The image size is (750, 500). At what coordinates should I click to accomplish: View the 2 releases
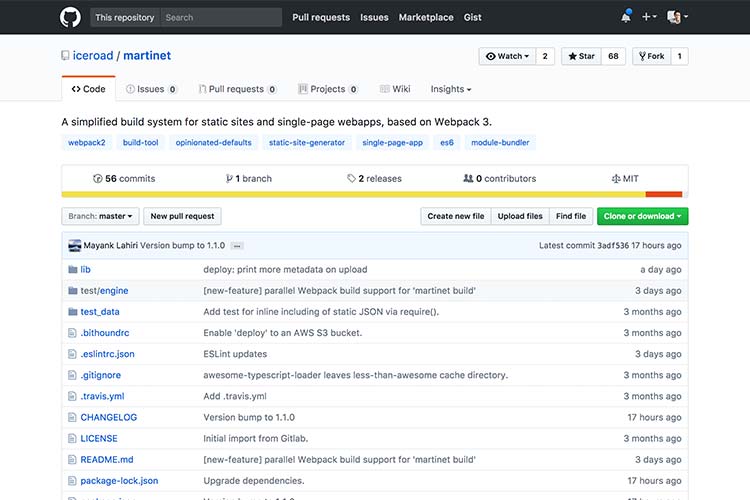[375, 178]
